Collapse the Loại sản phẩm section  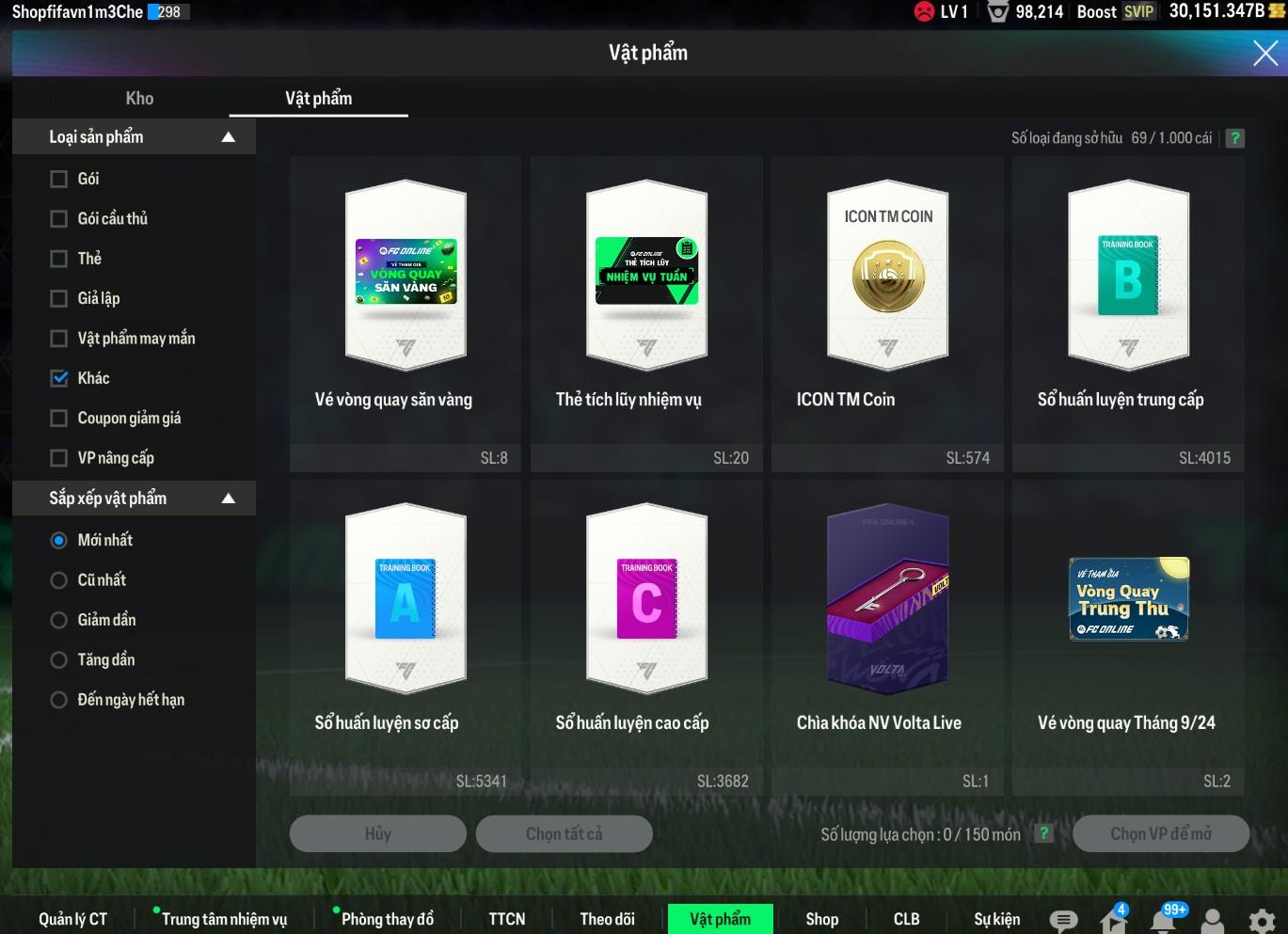pyautogui.click(x=228, y=137)
